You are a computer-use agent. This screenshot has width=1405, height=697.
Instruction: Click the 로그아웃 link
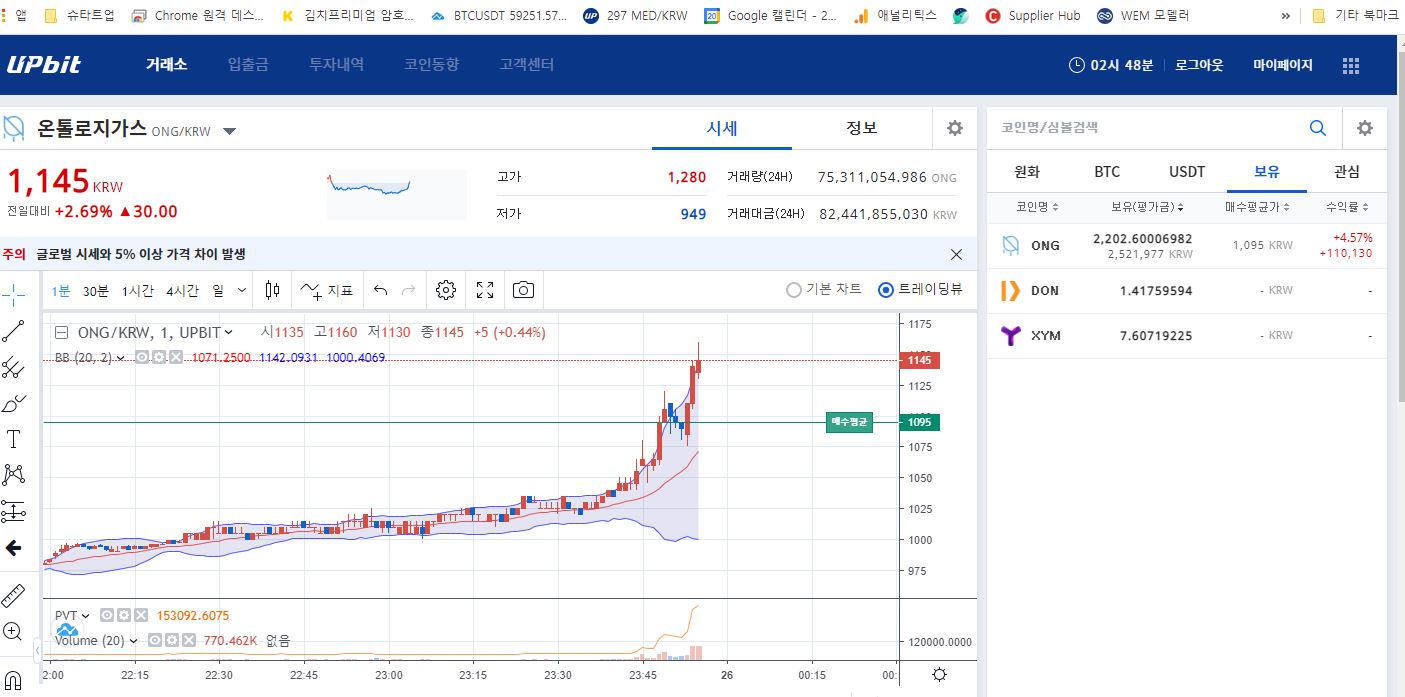(x=1198, y=65)
